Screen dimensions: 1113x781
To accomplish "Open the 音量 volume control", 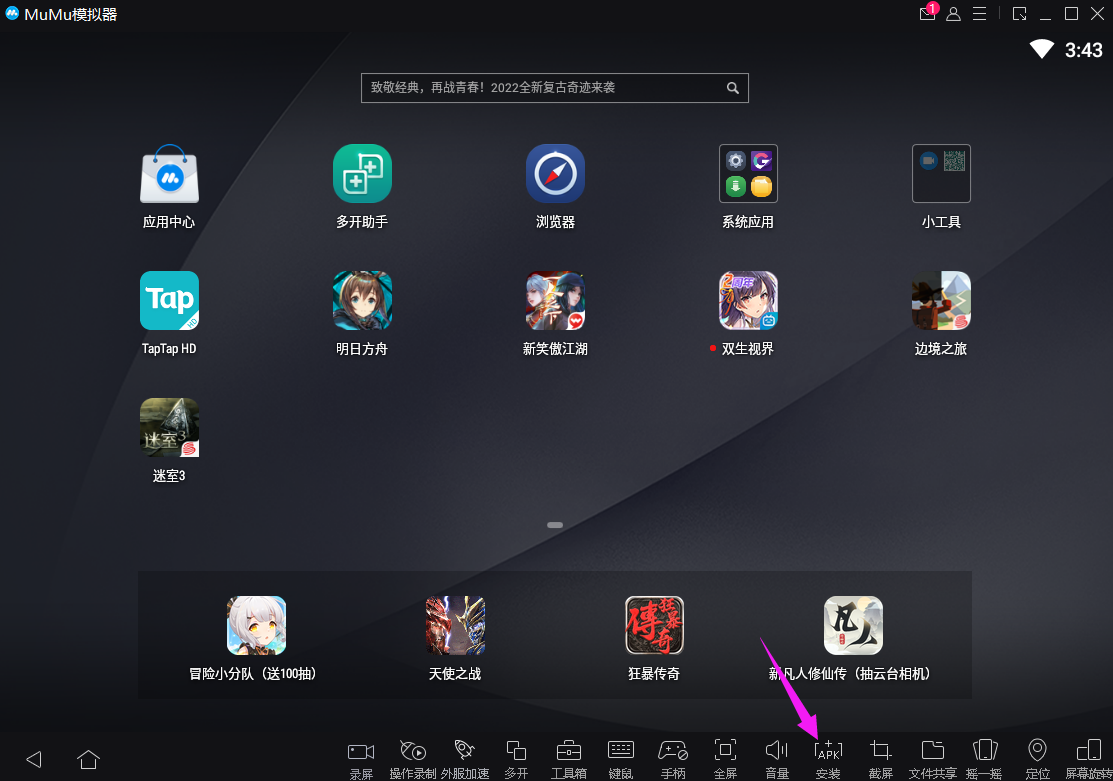I will pos(777,759).
